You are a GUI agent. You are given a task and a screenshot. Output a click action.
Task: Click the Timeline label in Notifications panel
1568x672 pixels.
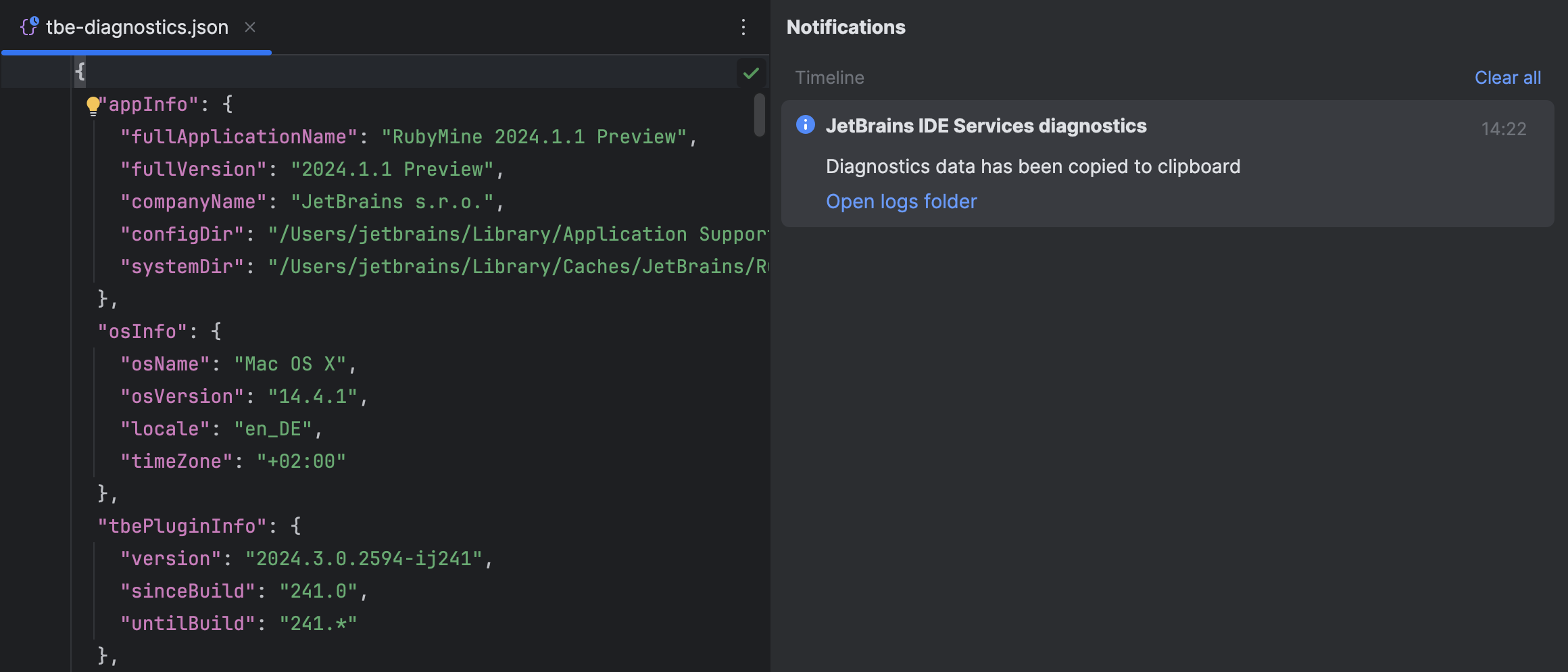(x=829, y=77)
